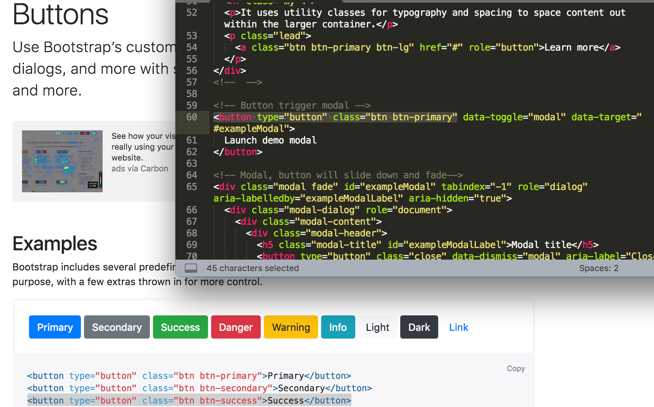Click the yellow Warning button
The height and width of the screenshot is (407, 654).
pos(291,327)
